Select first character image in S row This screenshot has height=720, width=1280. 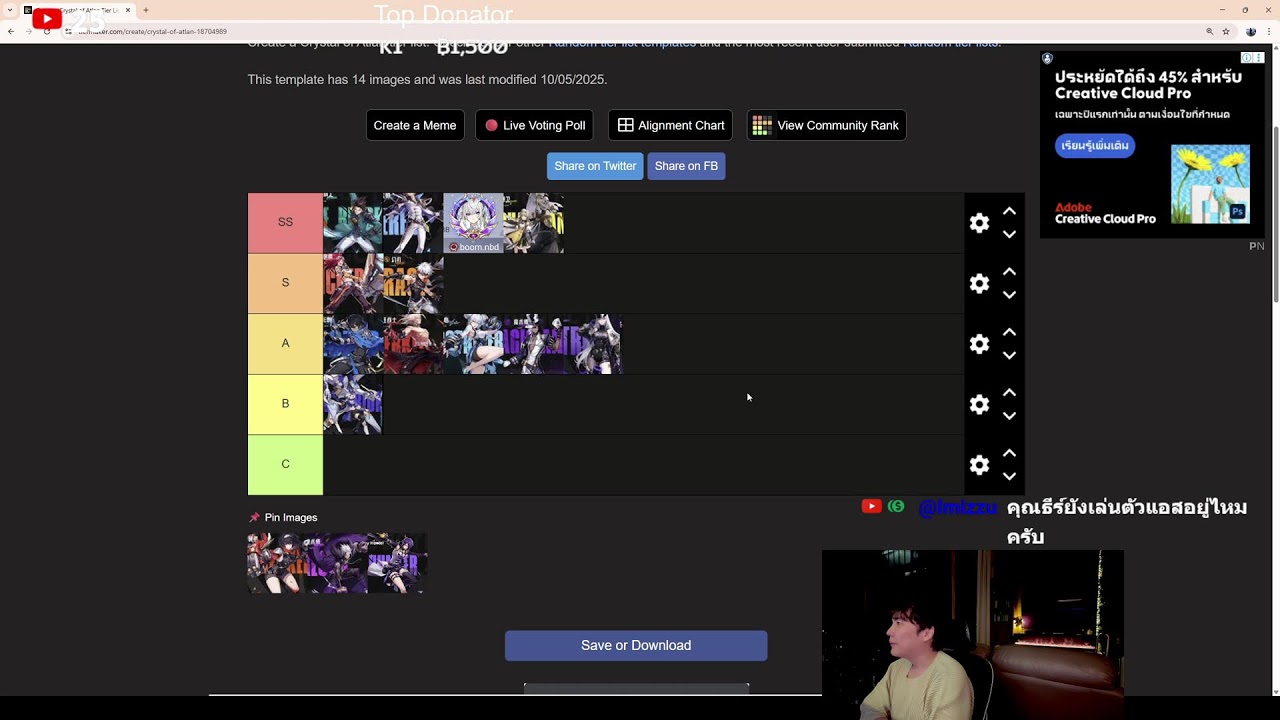(x=353, y=284)
